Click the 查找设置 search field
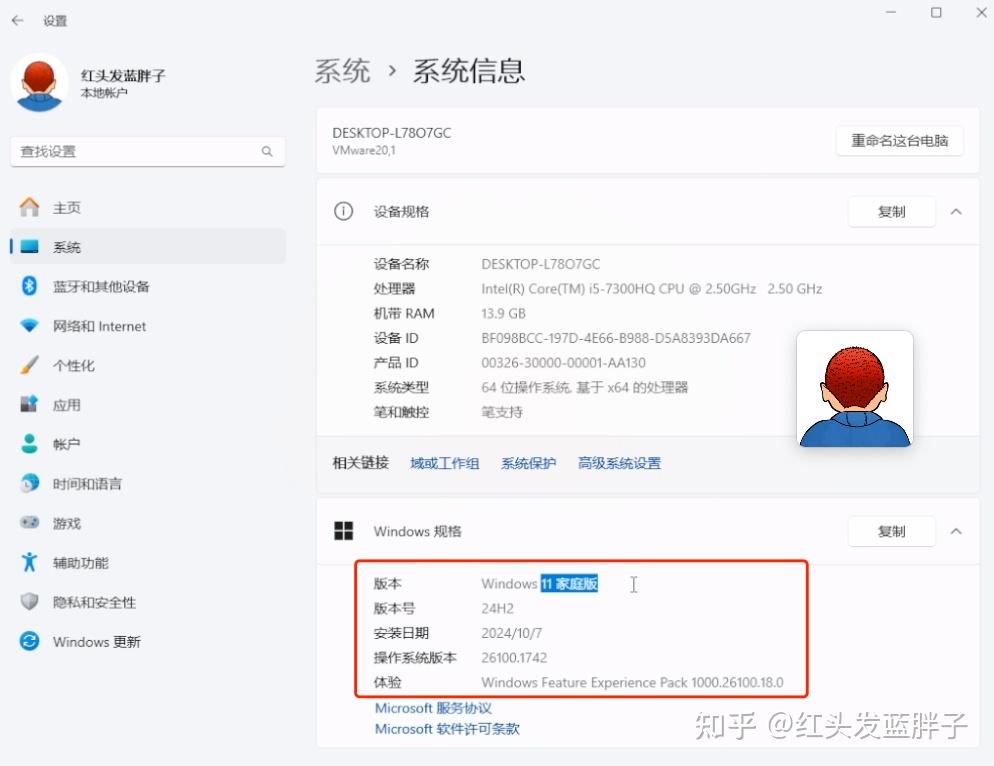The height and width of the screenshot is (766, 994). point(148,152)
